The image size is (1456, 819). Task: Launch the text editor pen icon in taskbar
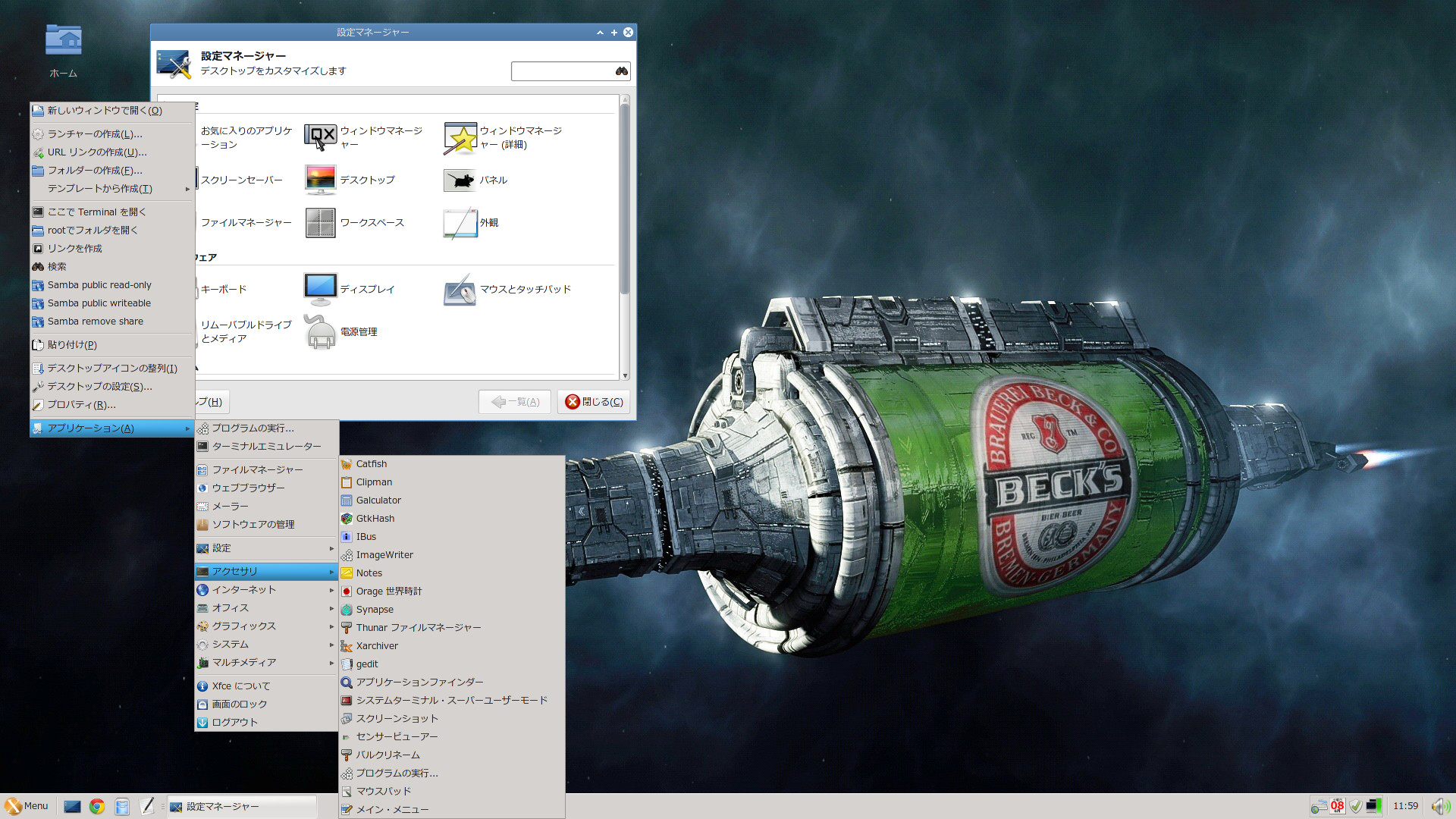[147, 806]
